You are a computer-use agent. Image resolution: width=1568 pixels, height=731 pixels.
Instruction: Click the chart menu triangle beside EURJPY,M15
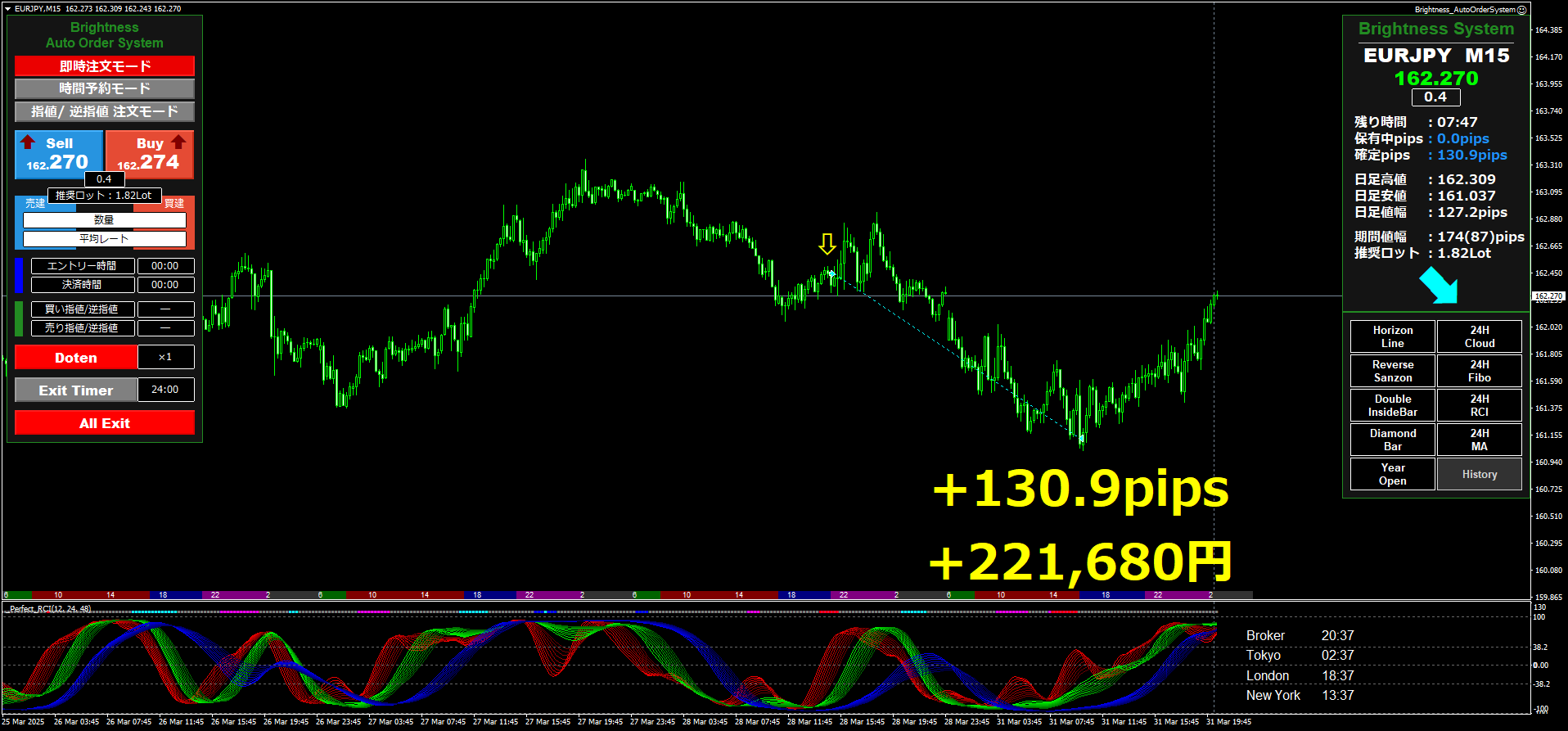(x=7, y=8)
